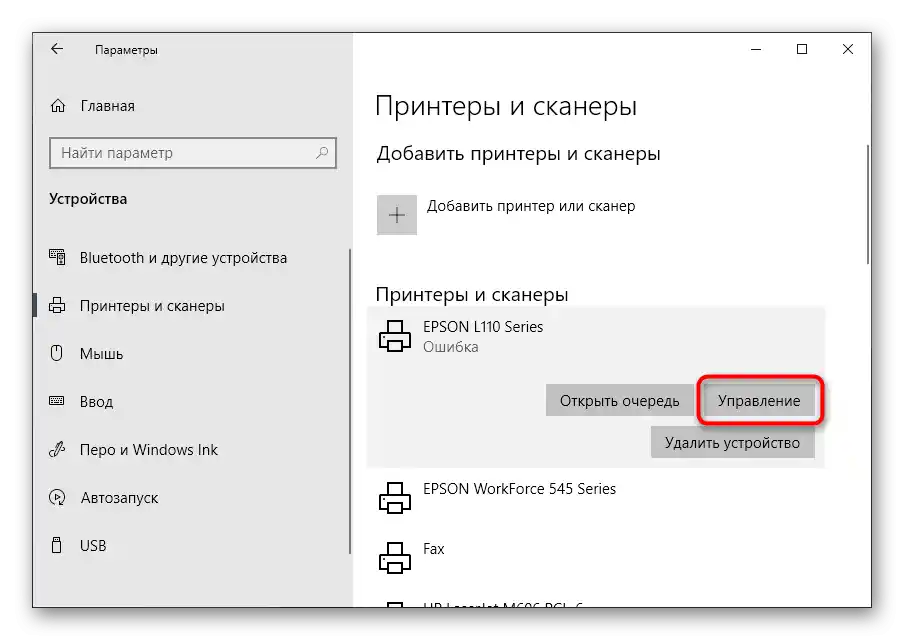Image resolution: width=904 pixels, height=640 pixels.
Task: Click the mouse icon beside Мышь
Action: tap(56, 353)
